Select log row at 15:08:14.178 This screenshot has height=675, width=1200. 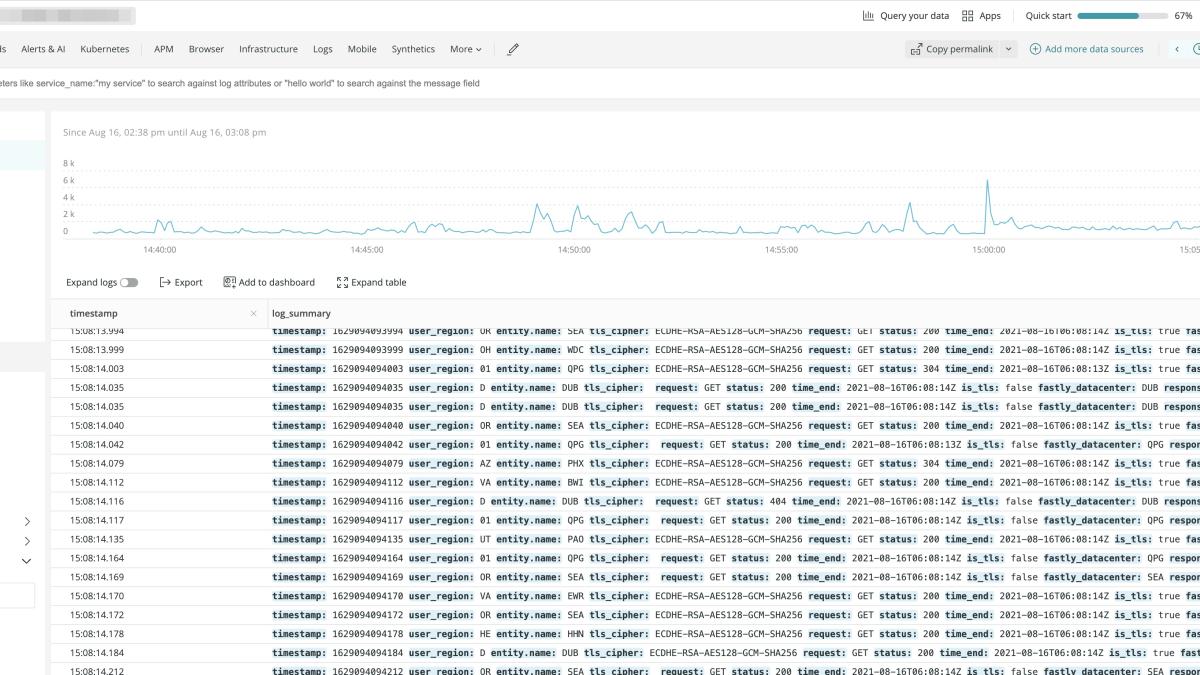coord(625,635)
